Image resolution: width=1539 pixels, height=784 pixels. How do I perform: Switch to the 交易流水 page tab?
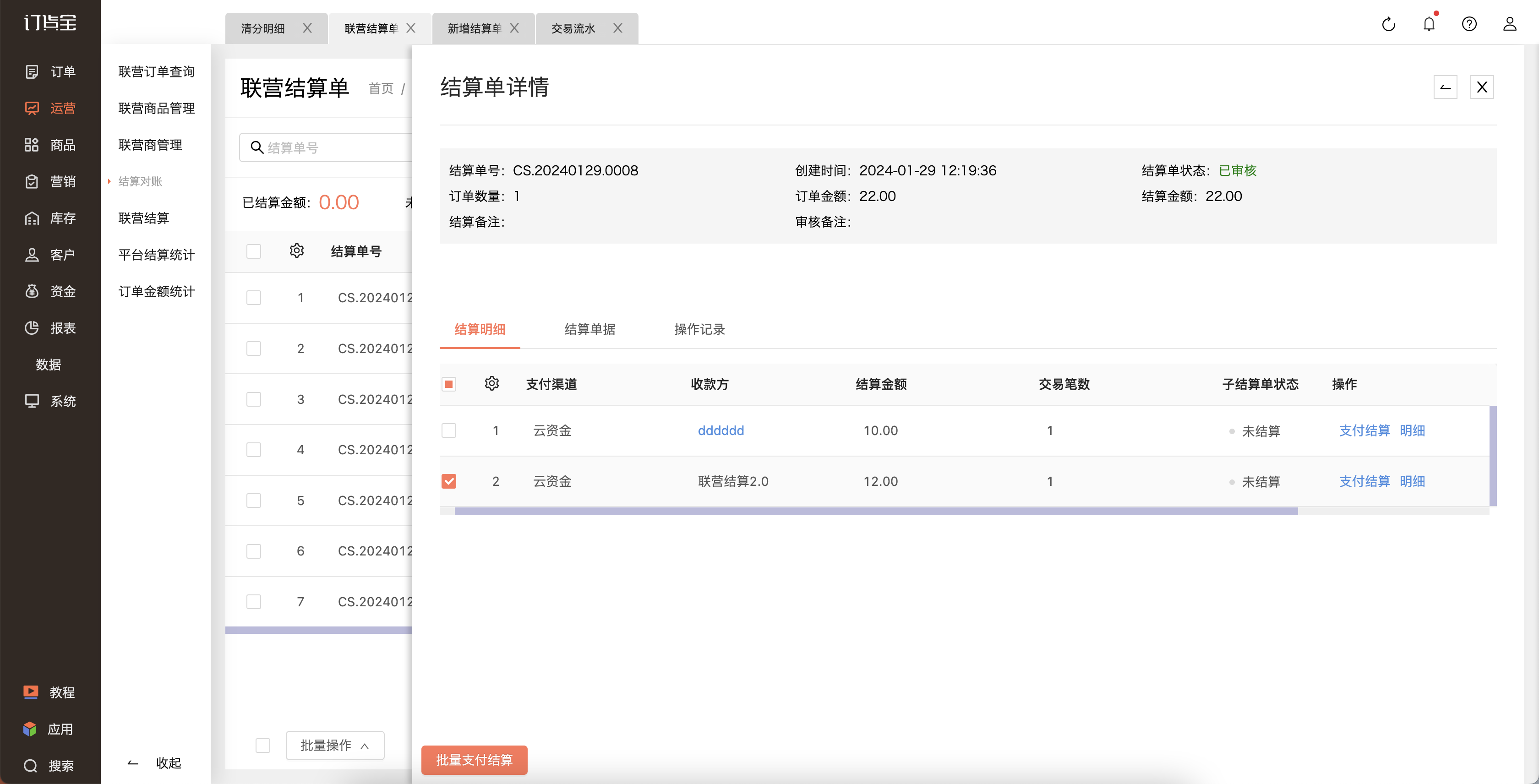coord(573,28)
